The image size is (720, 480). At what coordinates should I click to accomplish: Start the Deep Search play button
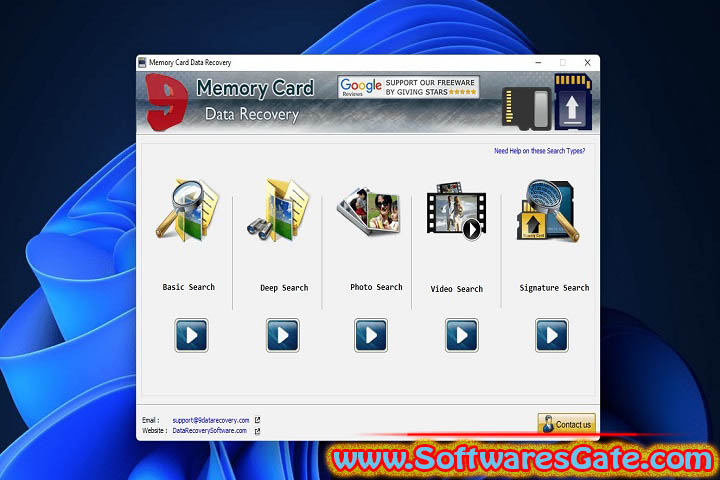[282, 335]
